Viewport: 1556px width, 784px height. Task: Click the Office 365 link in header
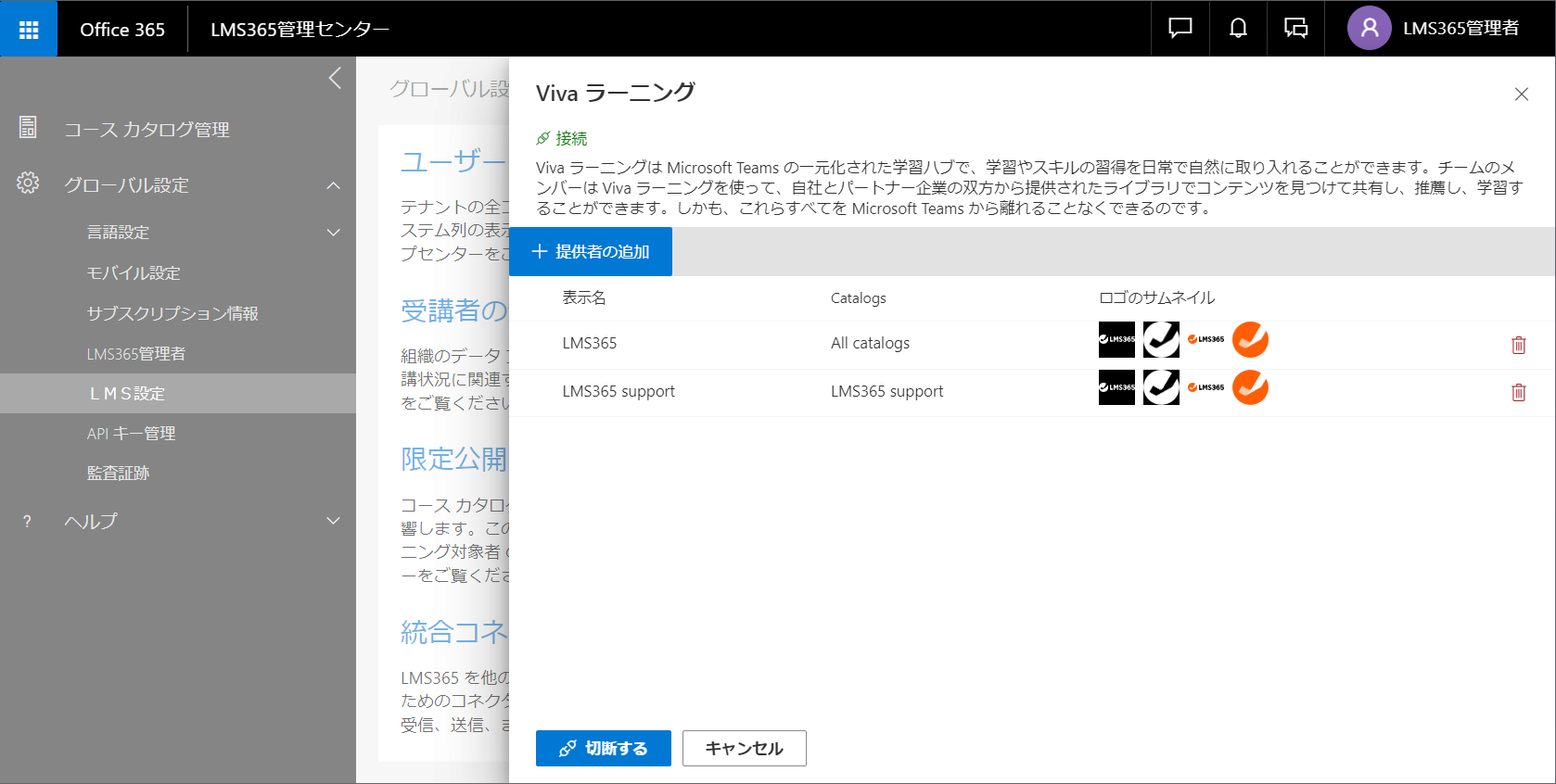122,30
